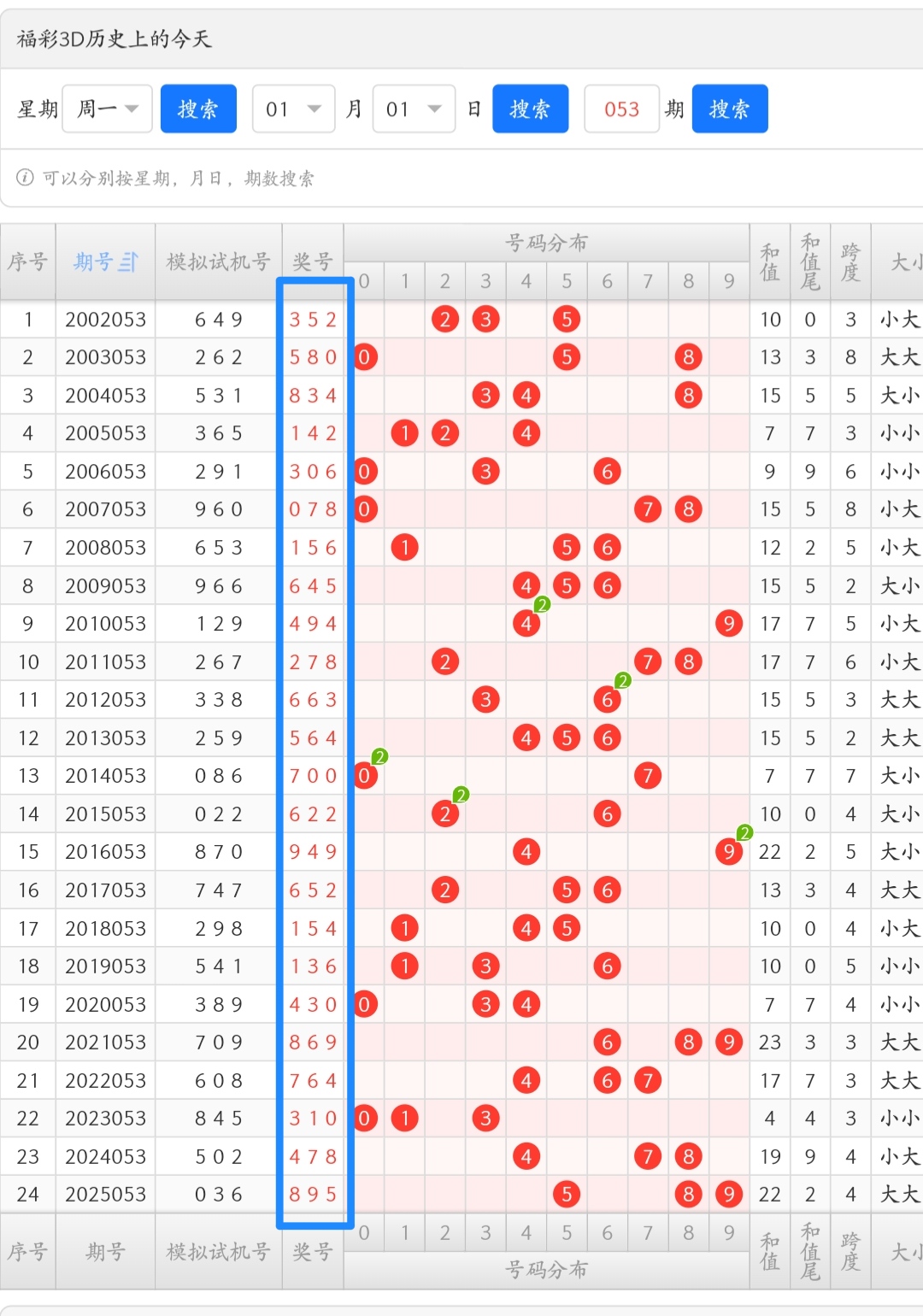Open the 周一 weekday dropdown
The width and height of the screenshot is (923, 1316).
pos(108,109)
